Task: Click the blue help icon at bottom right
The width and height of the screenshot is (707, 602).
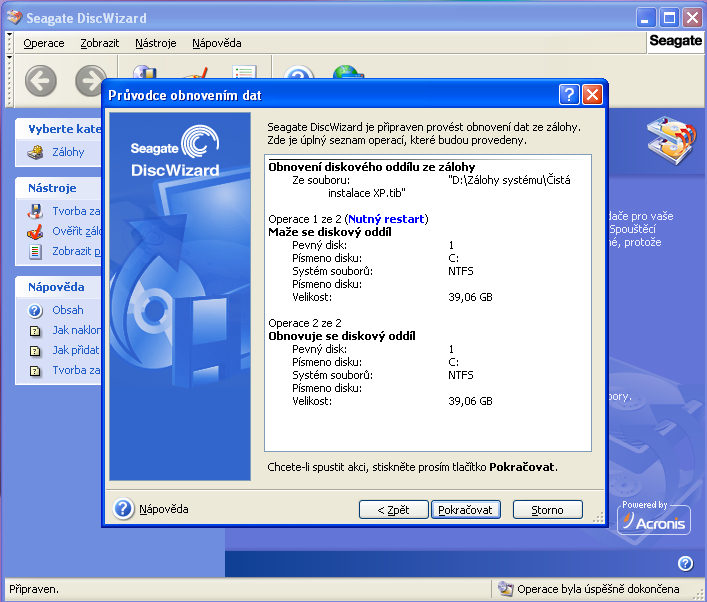Action: coord(685,563)
